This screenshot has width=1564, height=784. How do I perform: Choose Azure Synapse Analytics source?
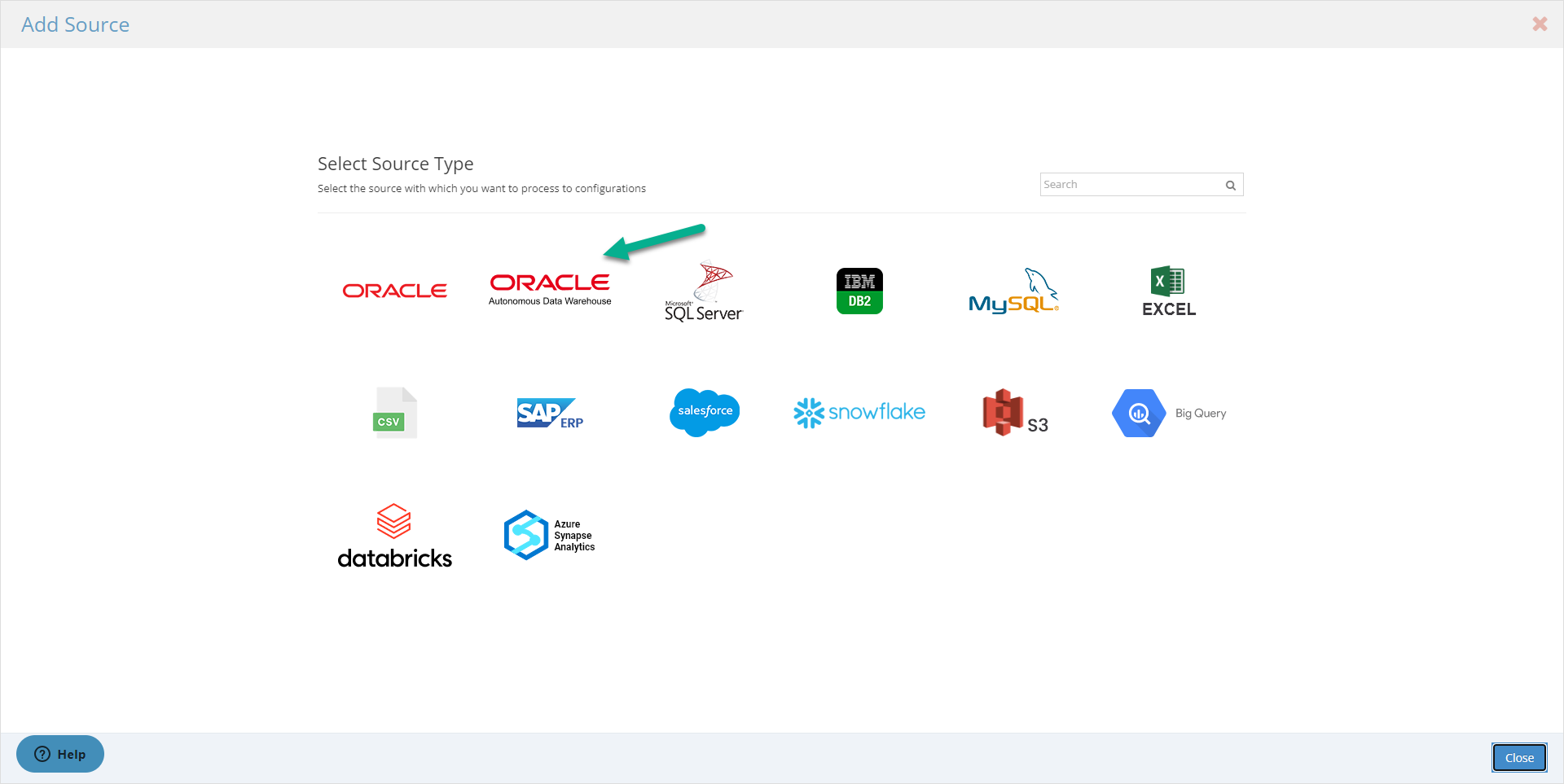point(550,535)
